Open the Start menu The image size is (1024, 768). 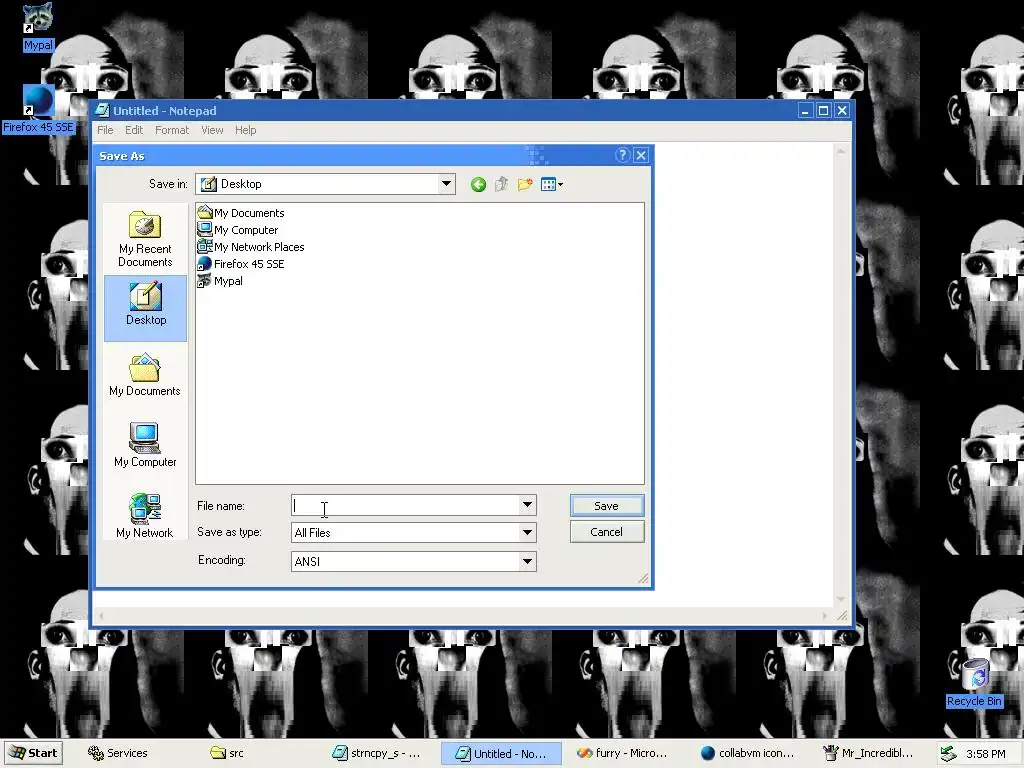click(34, 753)
